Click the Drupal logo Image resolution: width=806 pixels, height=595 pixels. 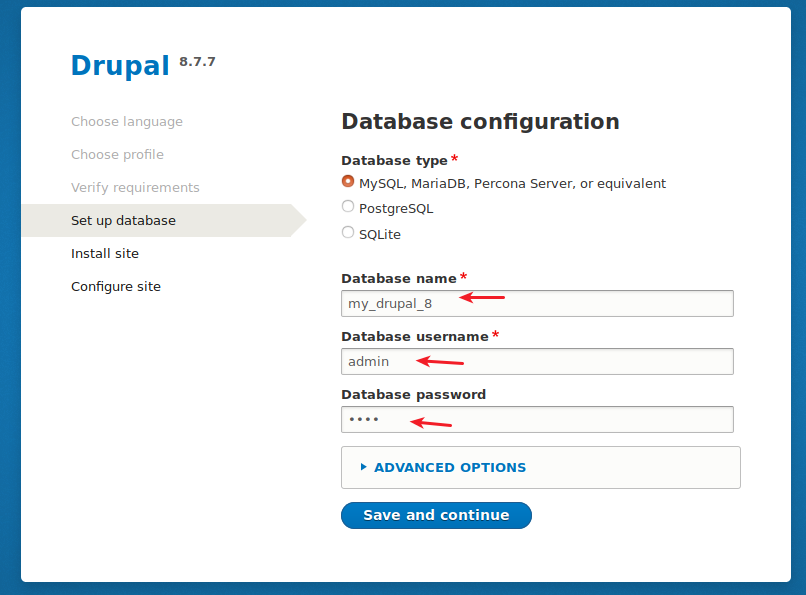[x=119, y=65]
